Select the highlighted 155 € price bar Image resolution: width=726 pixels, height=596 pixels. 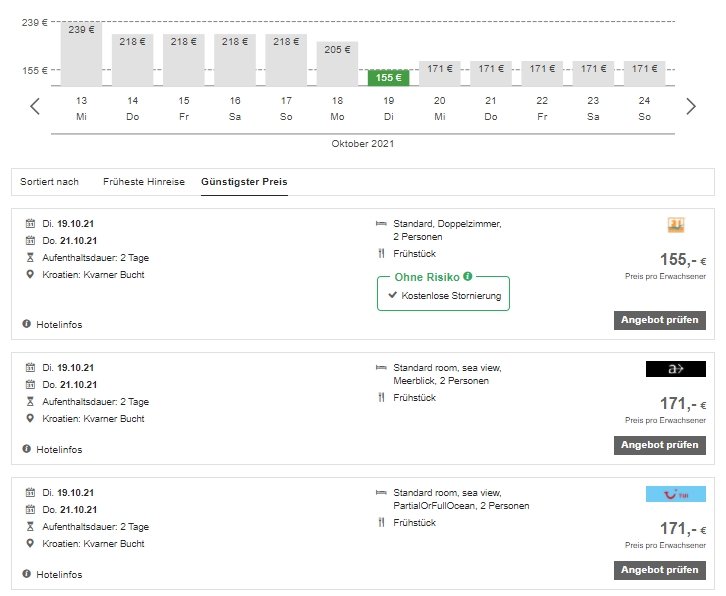[x=389, y=77]
